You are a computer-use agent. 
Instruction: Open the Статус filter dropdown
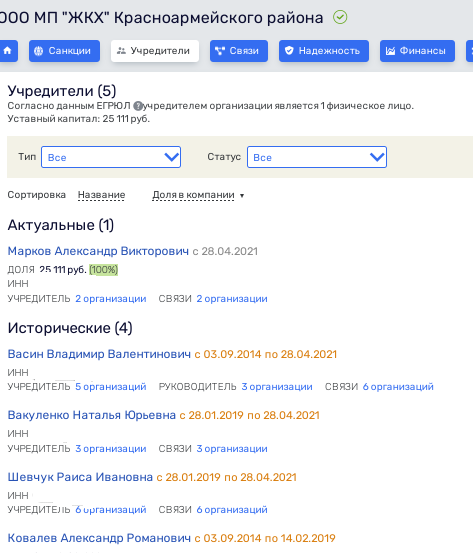317,157
